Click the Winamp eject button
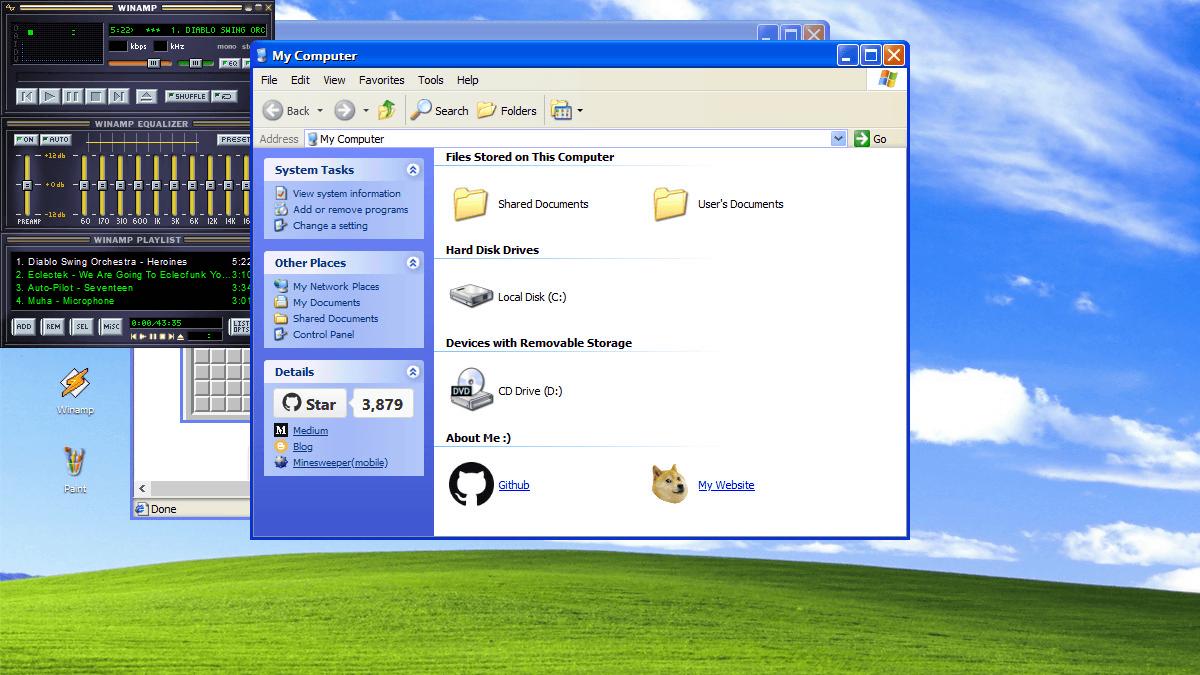Viewport: 1200px width, 675px height. [146, 96]
